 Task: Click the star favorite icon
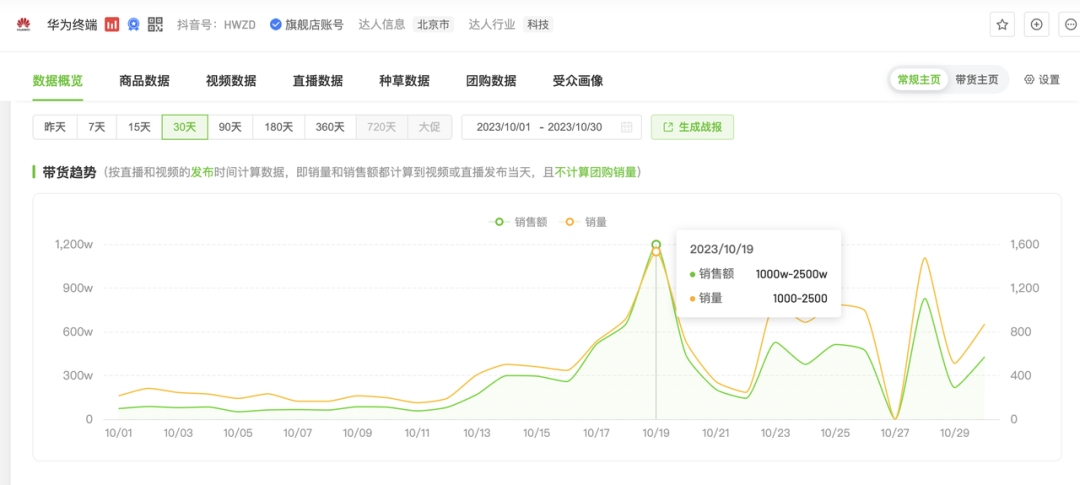(1002, 24)
